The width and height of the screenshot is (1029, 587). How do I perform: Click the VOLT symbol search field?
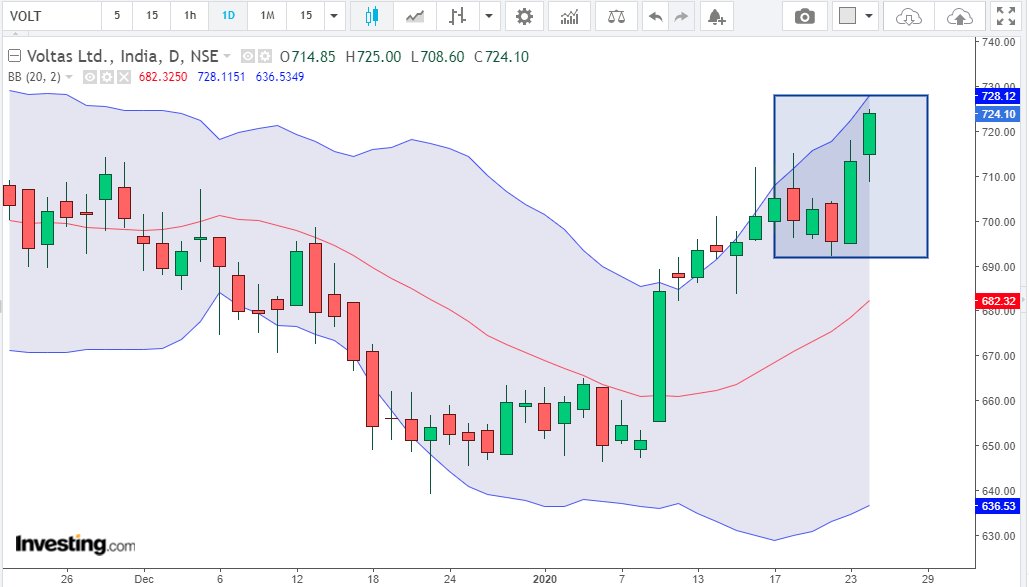tap(52, 16)
